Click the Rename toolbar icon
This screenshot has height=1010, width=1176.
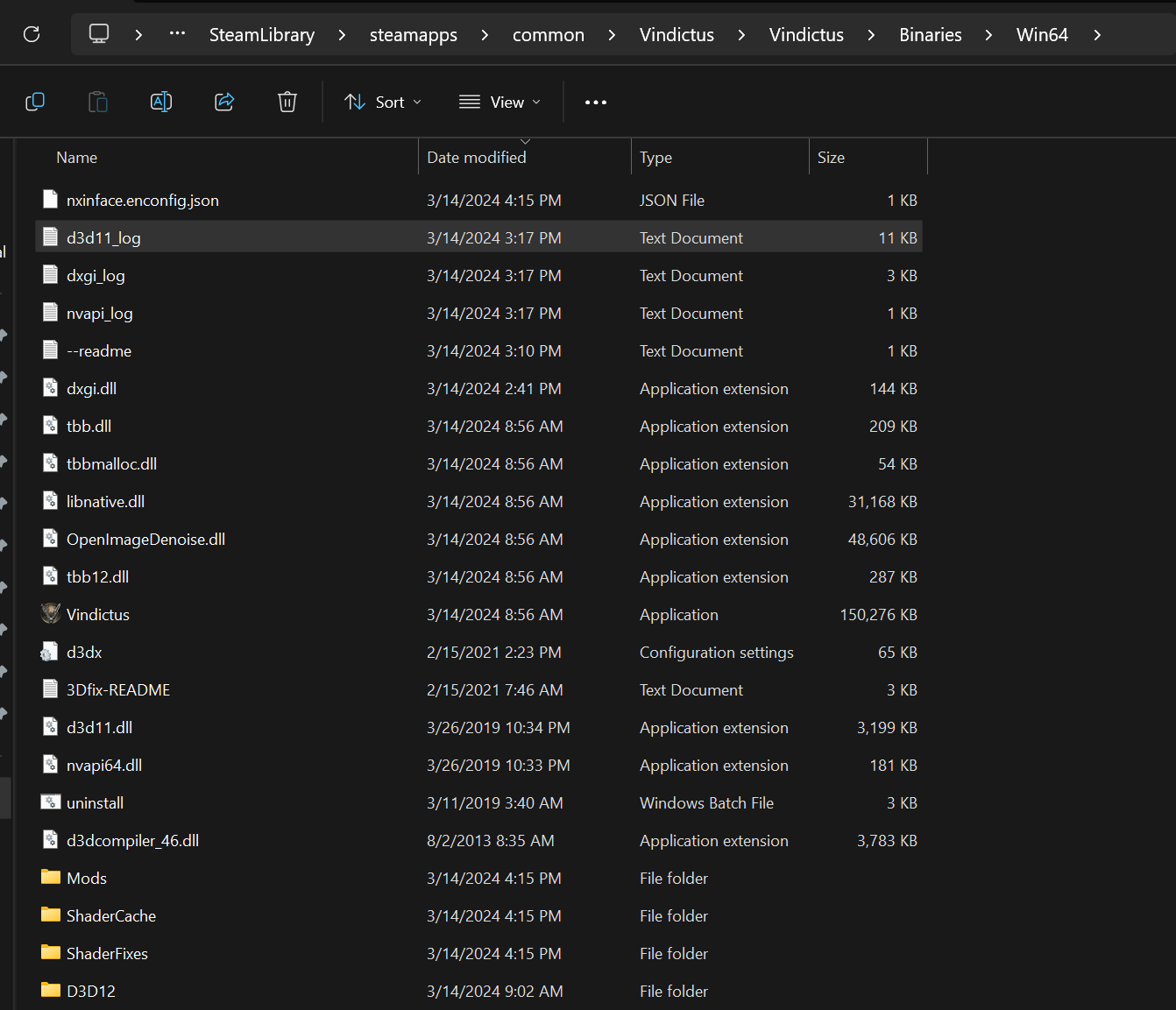(161, 102)
